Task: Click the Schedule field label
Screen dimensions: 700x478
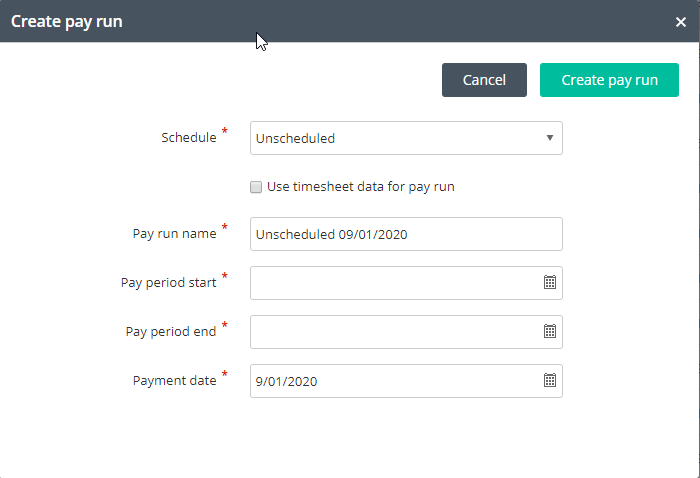Action: tap(189, 137)
